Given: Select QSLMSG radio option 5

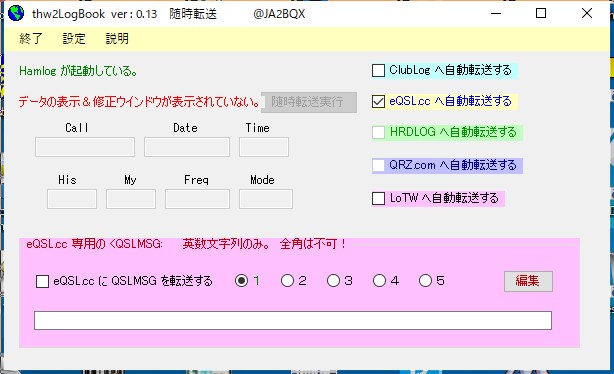Looking at the screenshot, I should pos(425,280).
